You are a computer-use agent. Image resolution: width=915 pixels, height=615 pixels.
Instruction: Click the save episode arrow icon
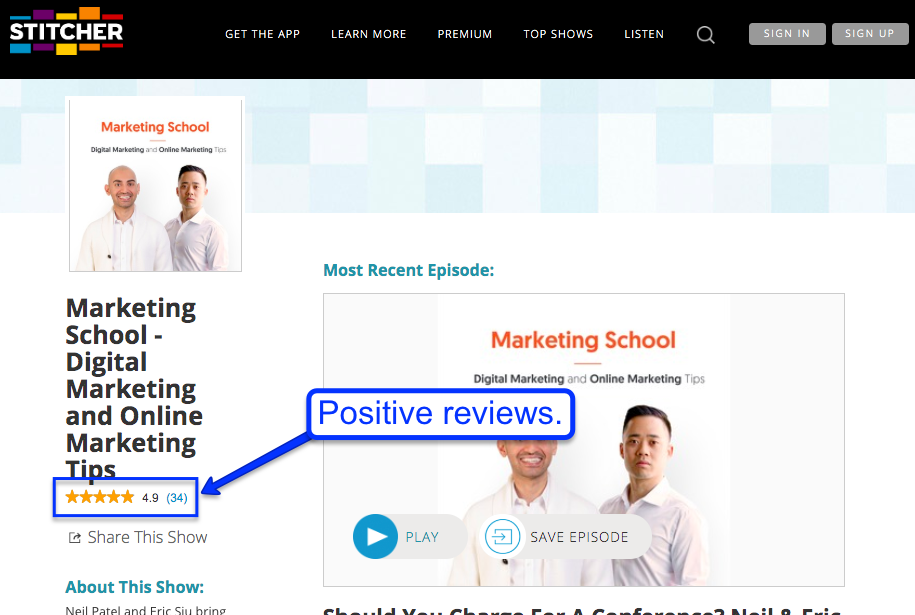point(502,536)
